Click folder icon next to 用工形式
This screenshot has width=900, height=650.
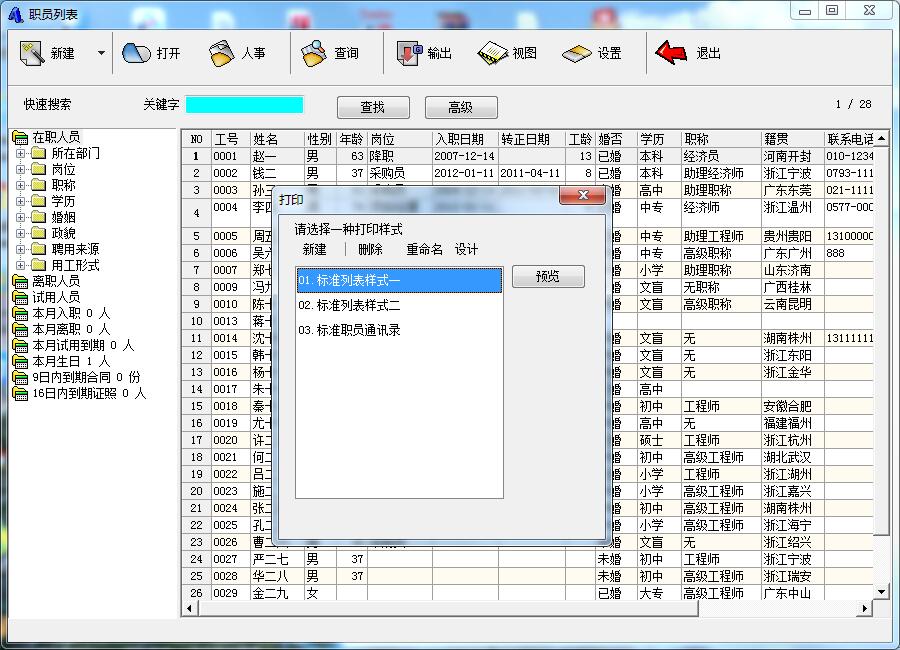(38, 266)
